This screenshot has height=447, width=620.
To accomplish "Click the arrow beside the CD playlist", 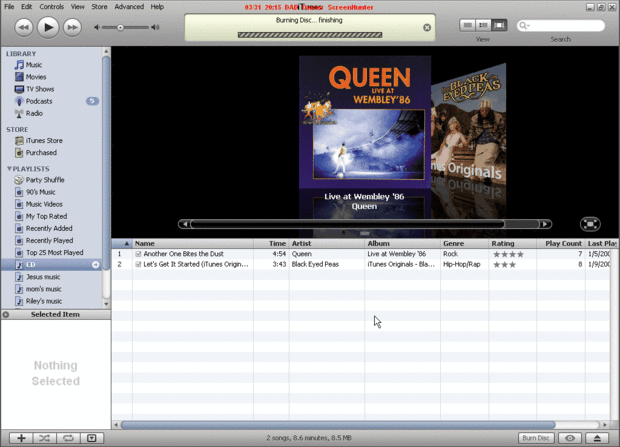I will pos(96,265).
